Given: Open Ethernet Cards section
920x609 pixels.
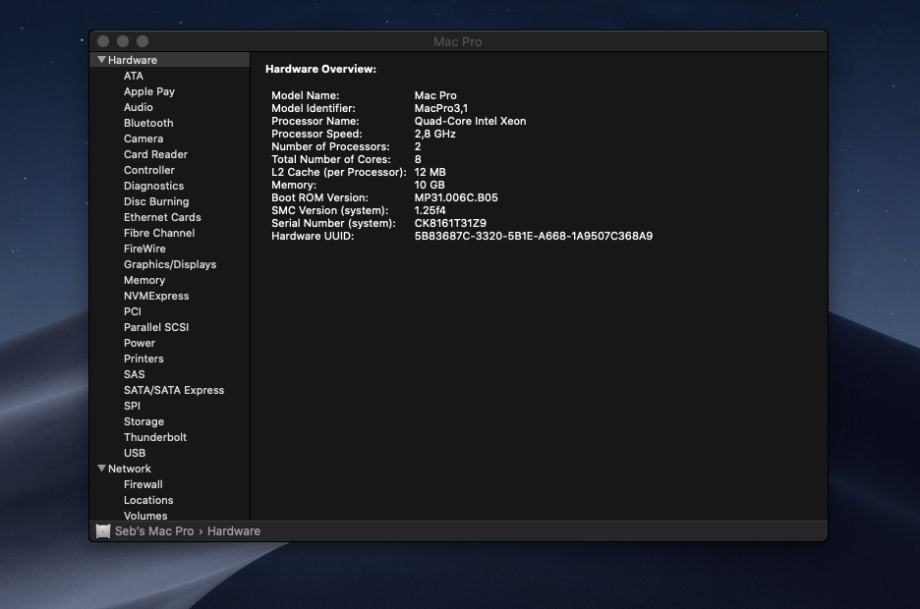Looking at the screenshot, I should coord(162,217).
